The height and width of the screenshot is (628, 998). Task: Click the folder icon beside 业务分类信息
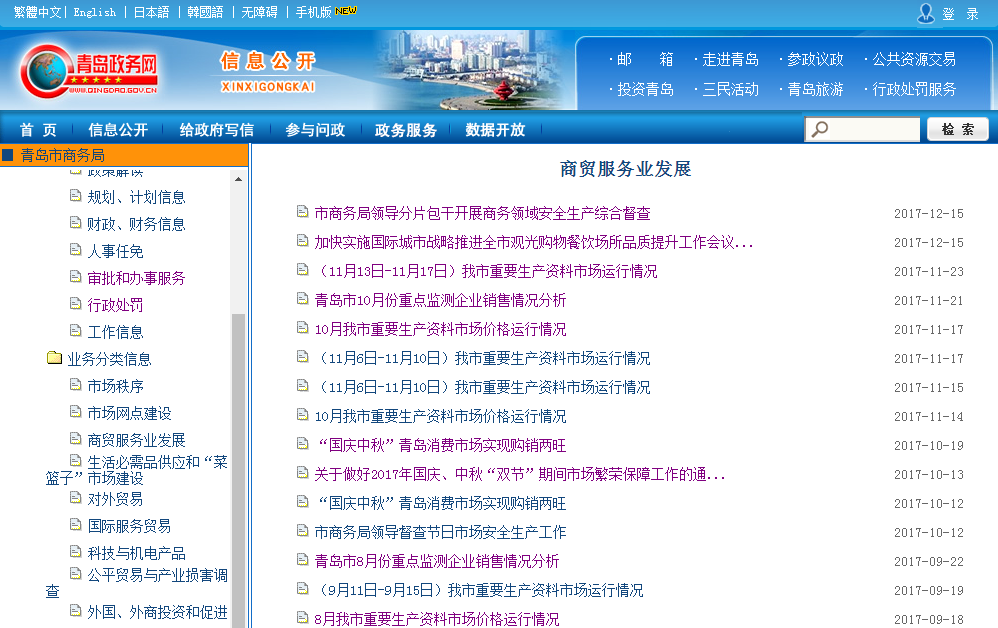click(55, 358)
